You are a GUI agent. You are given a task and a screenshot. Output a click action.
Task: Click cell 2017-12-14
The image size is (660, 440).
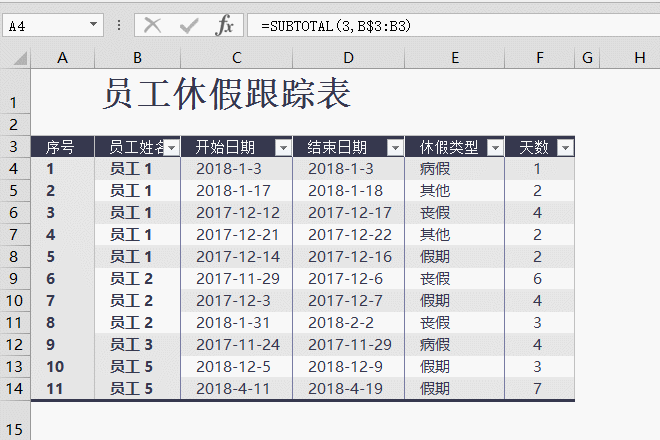(237, 256)
